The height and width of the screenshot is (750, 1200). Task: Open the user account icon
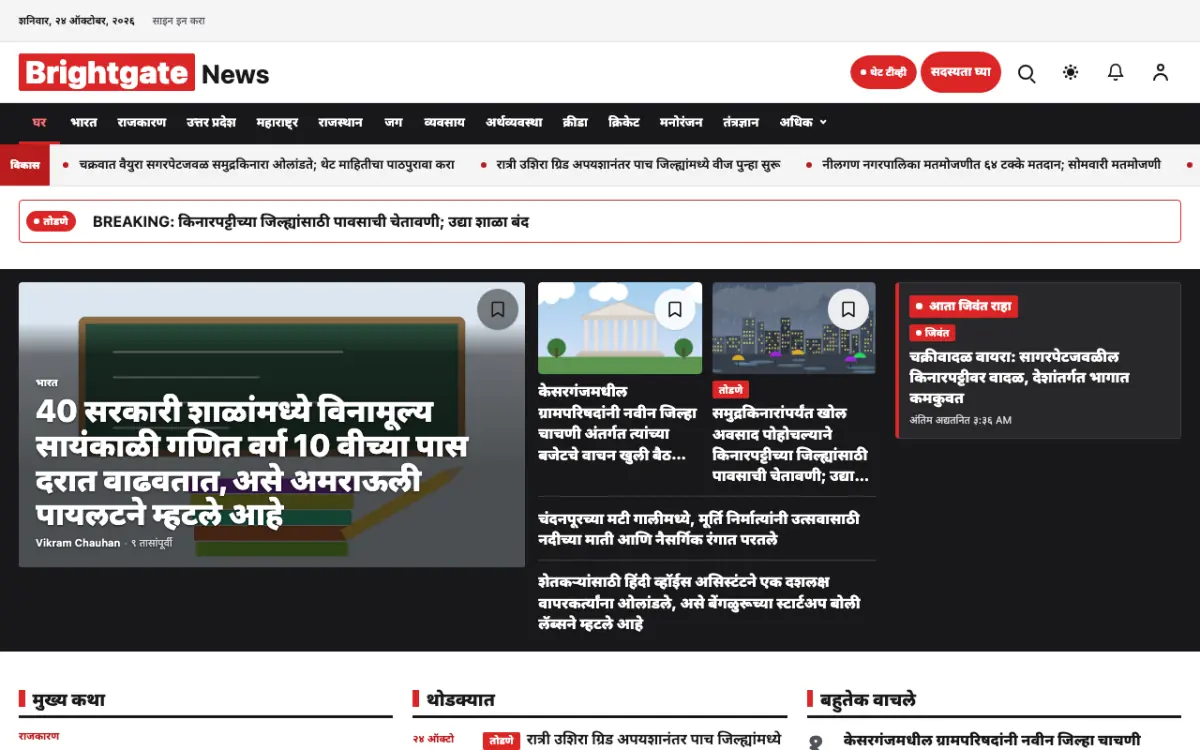click(x=1160, y=73)
